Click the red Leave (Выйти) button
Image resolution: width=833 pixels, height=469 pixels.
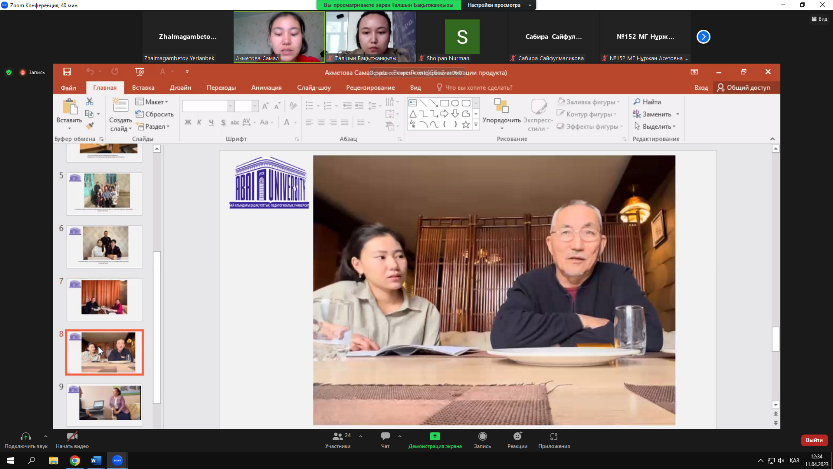click(812, 440)
